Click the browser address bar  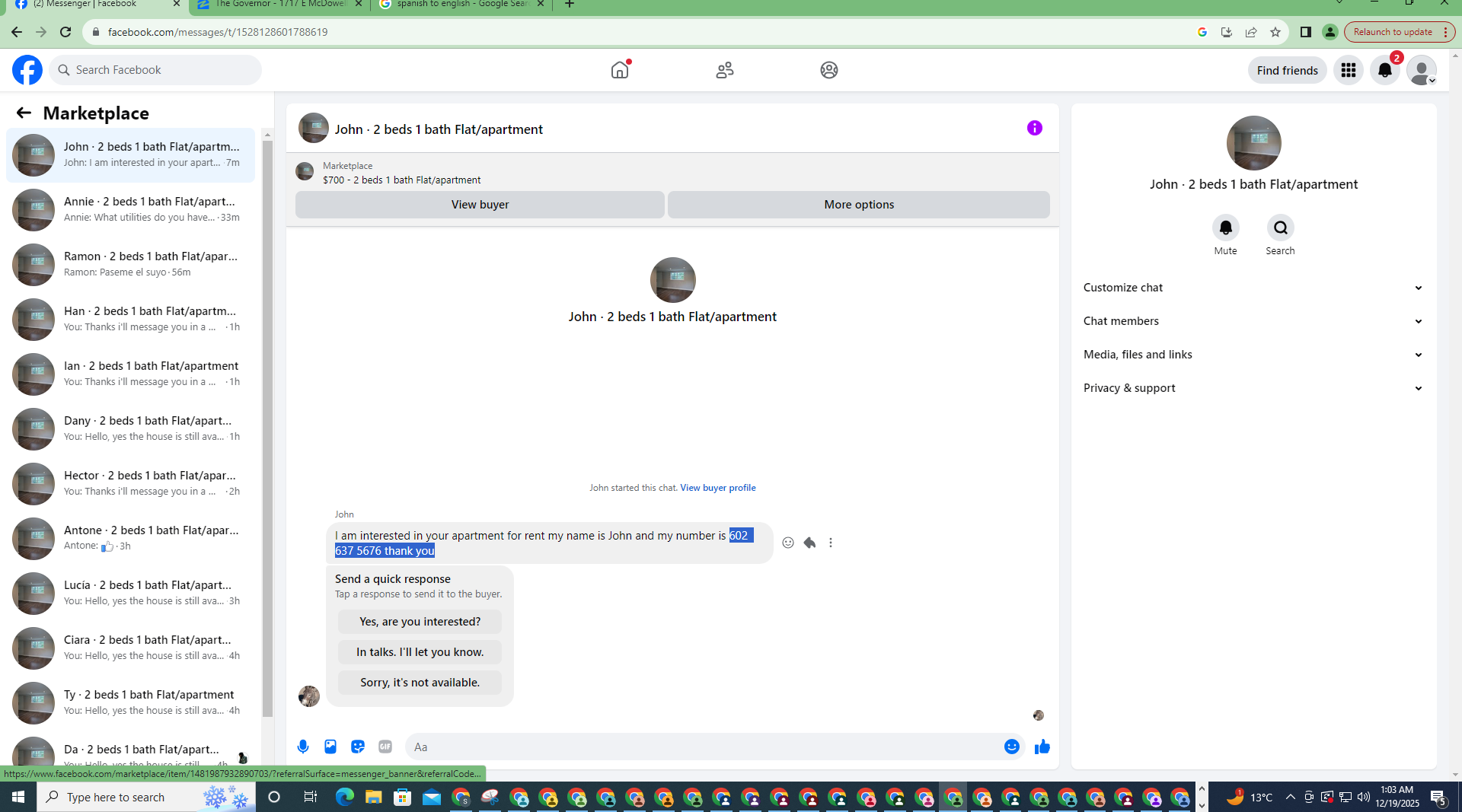coord(640,32)
